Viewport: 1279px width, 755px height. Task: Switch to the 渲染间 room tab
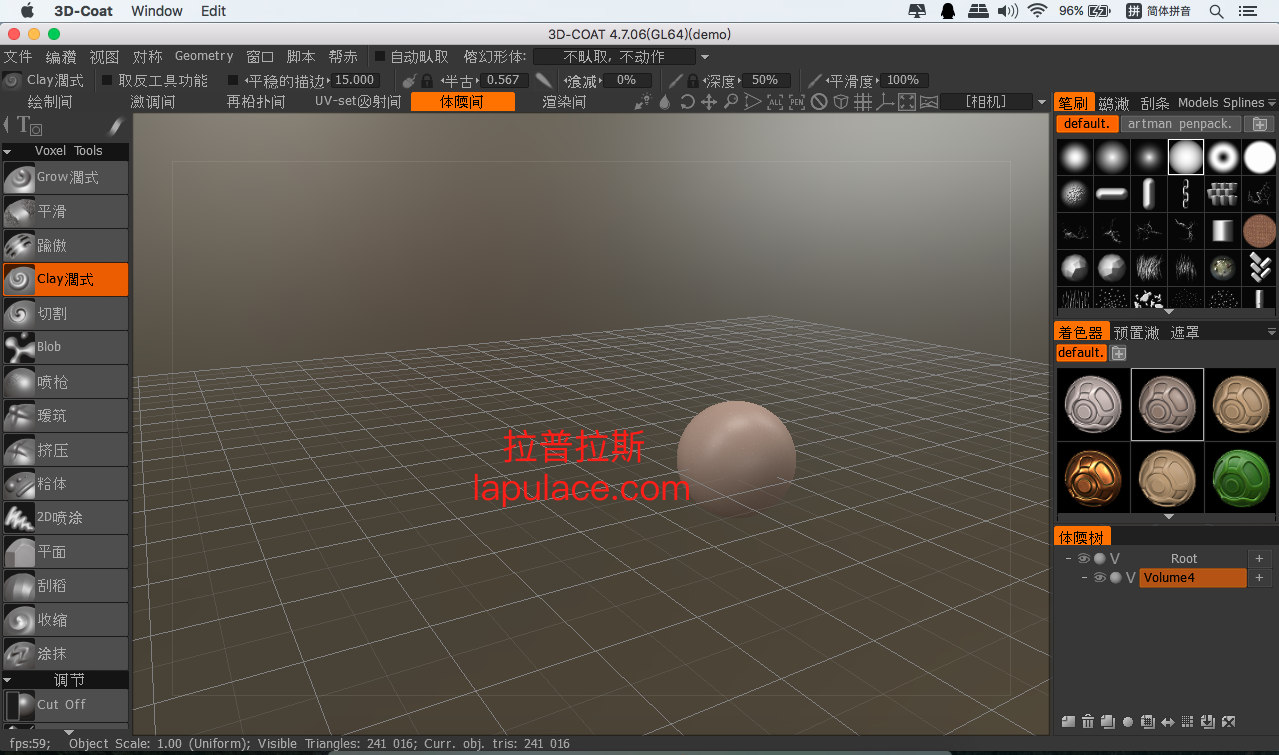tap(564, 102)
